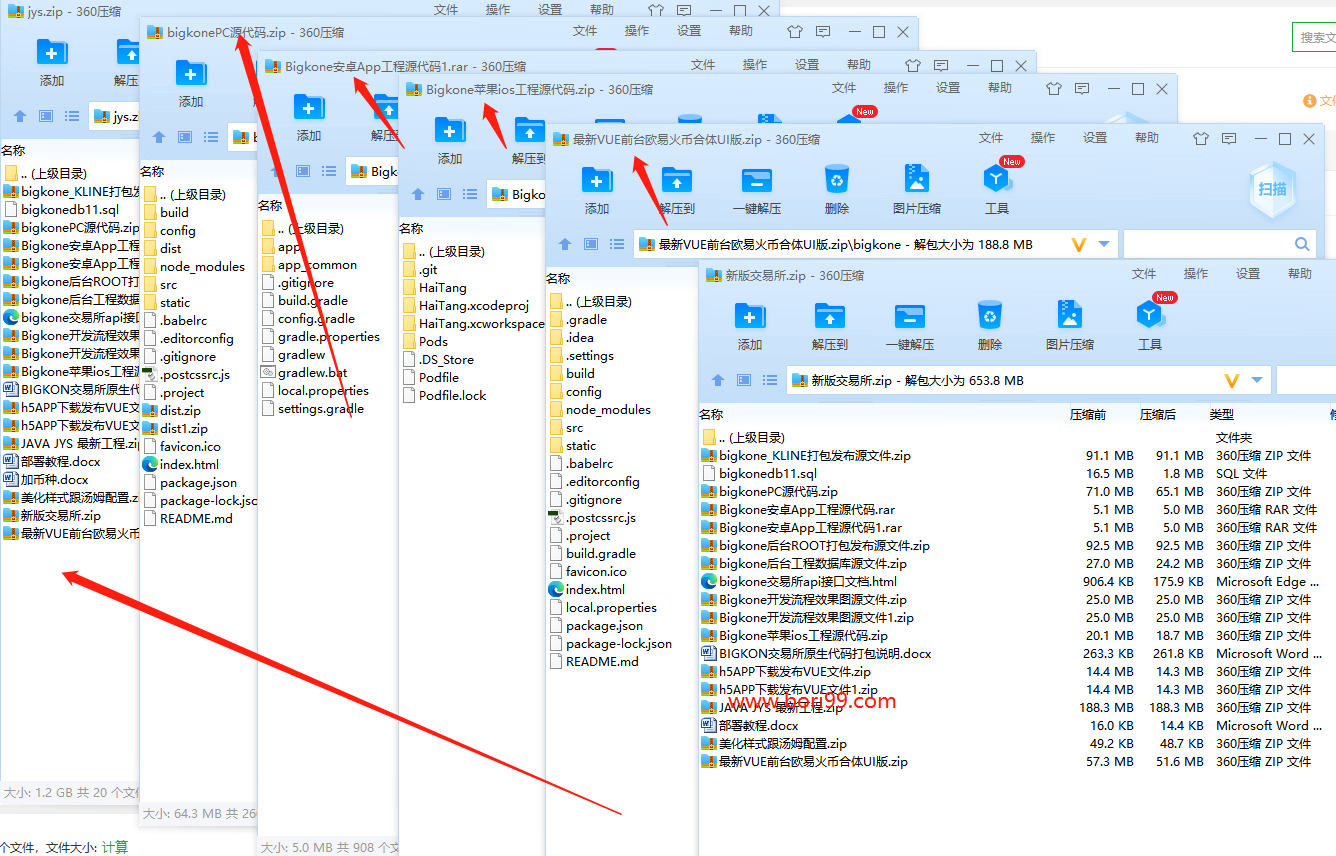Screen dimensions: 1336x856
Task: Open 工具 in 最新VUE前台 window
Action: 997,180
